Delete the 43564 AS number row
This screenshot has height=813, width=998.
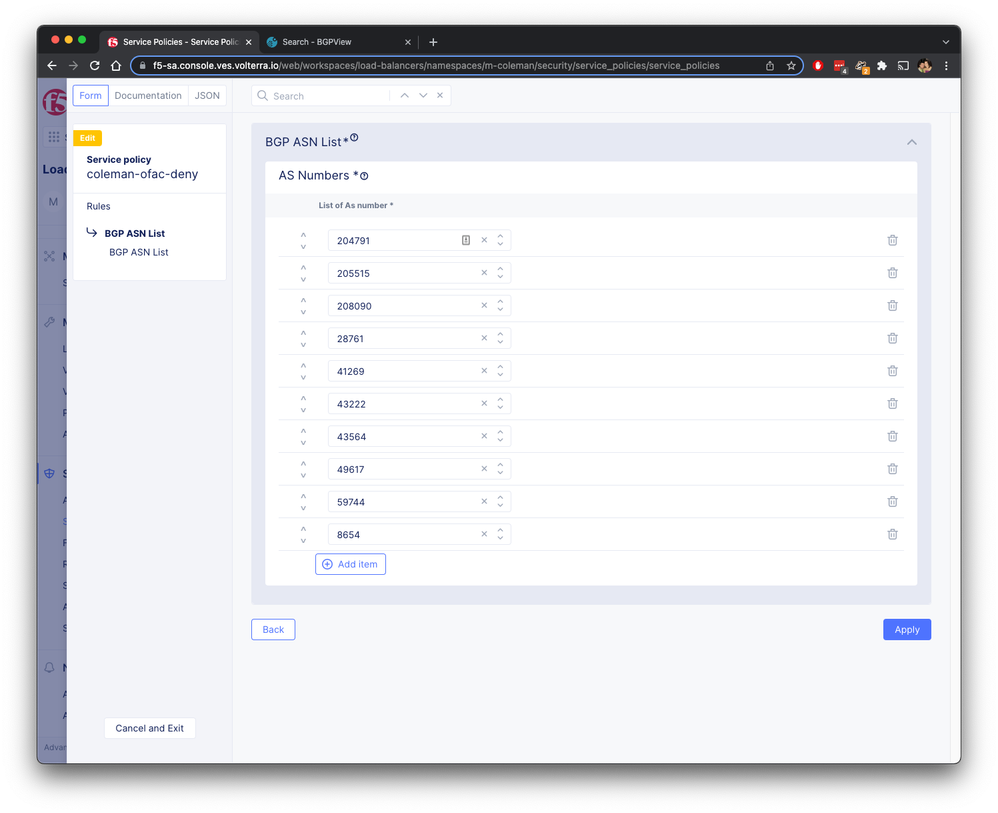point(892,436)
